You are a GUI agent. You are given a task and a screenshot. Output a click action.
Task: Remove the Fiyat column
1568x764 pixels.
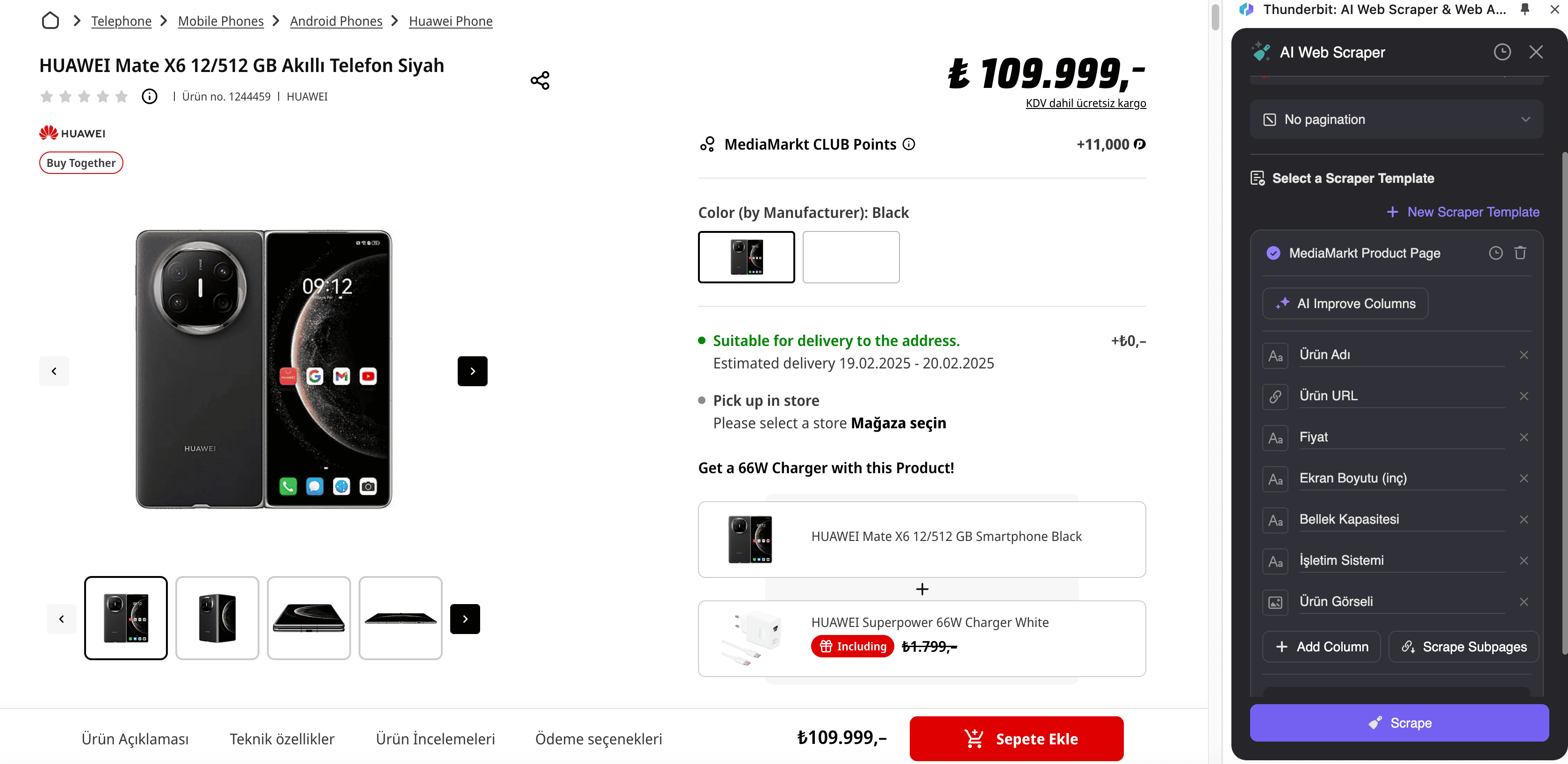point(1524,437)
